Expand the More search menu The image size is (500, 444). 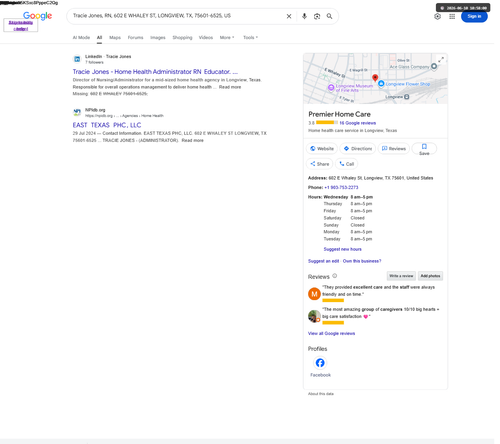coord(227,38)
